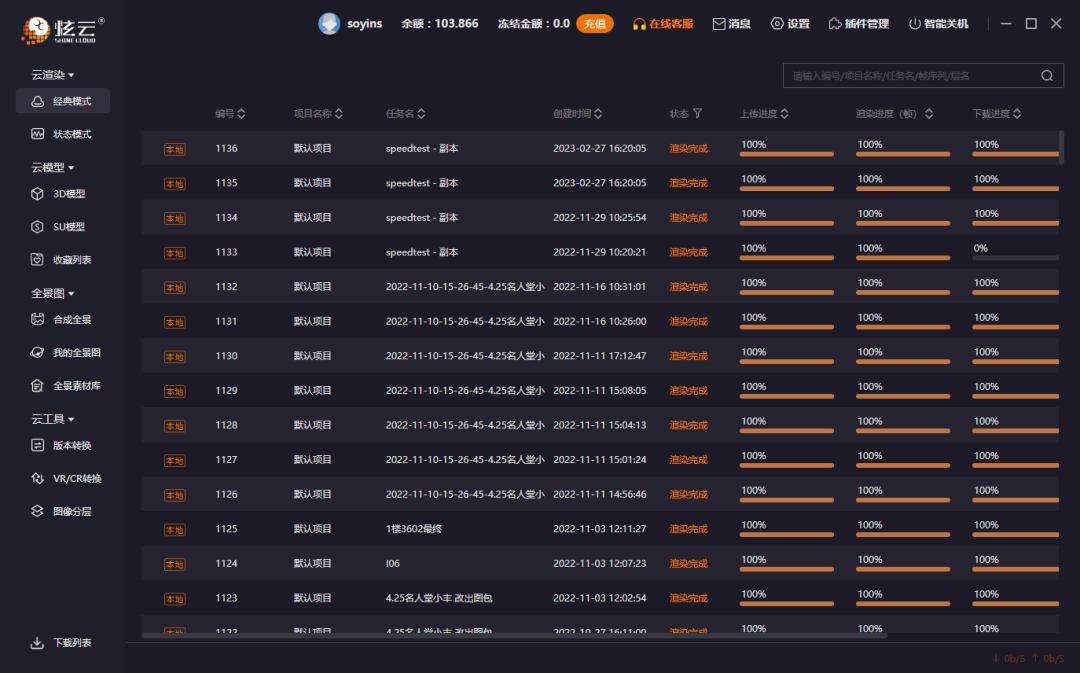Click the search magnifier icon
This screenshot has height=673, width=1080.
pyautogui.click(x=1047, y=76)
